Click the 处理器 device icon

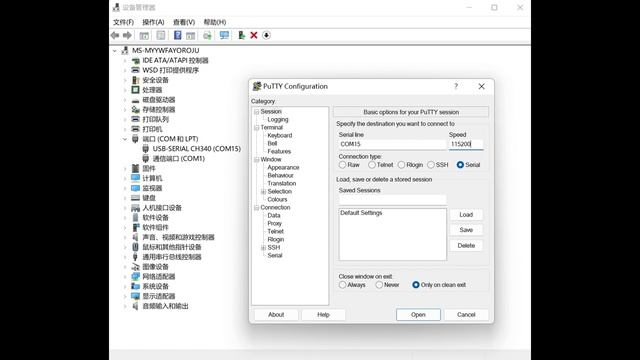coord(136,90)
